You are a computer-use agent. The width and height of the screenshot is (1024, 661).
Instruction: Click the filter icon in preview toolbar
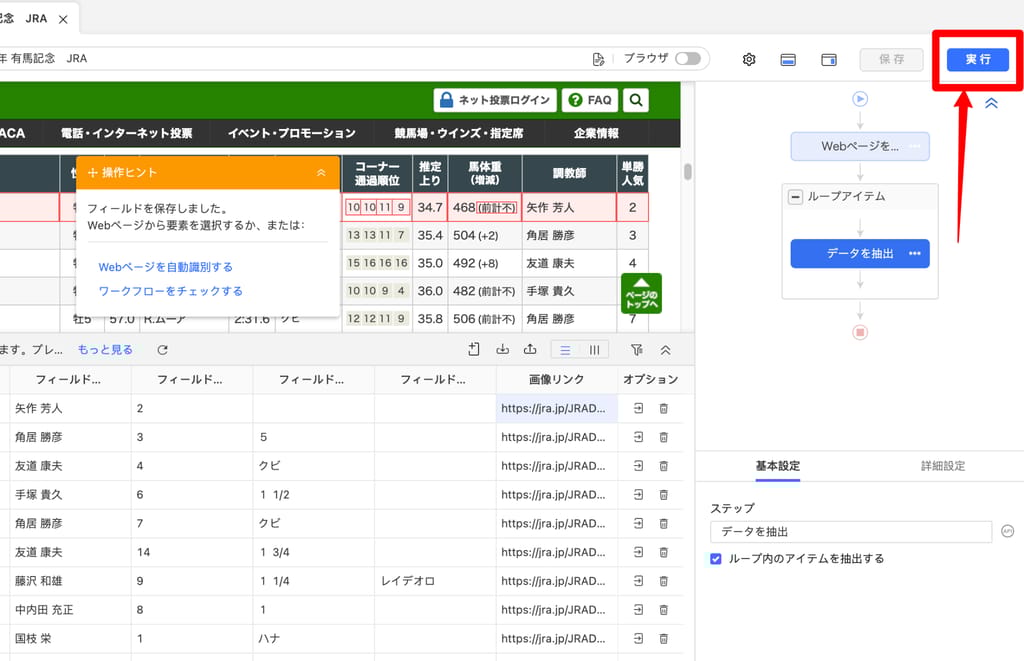coord(637,350)
